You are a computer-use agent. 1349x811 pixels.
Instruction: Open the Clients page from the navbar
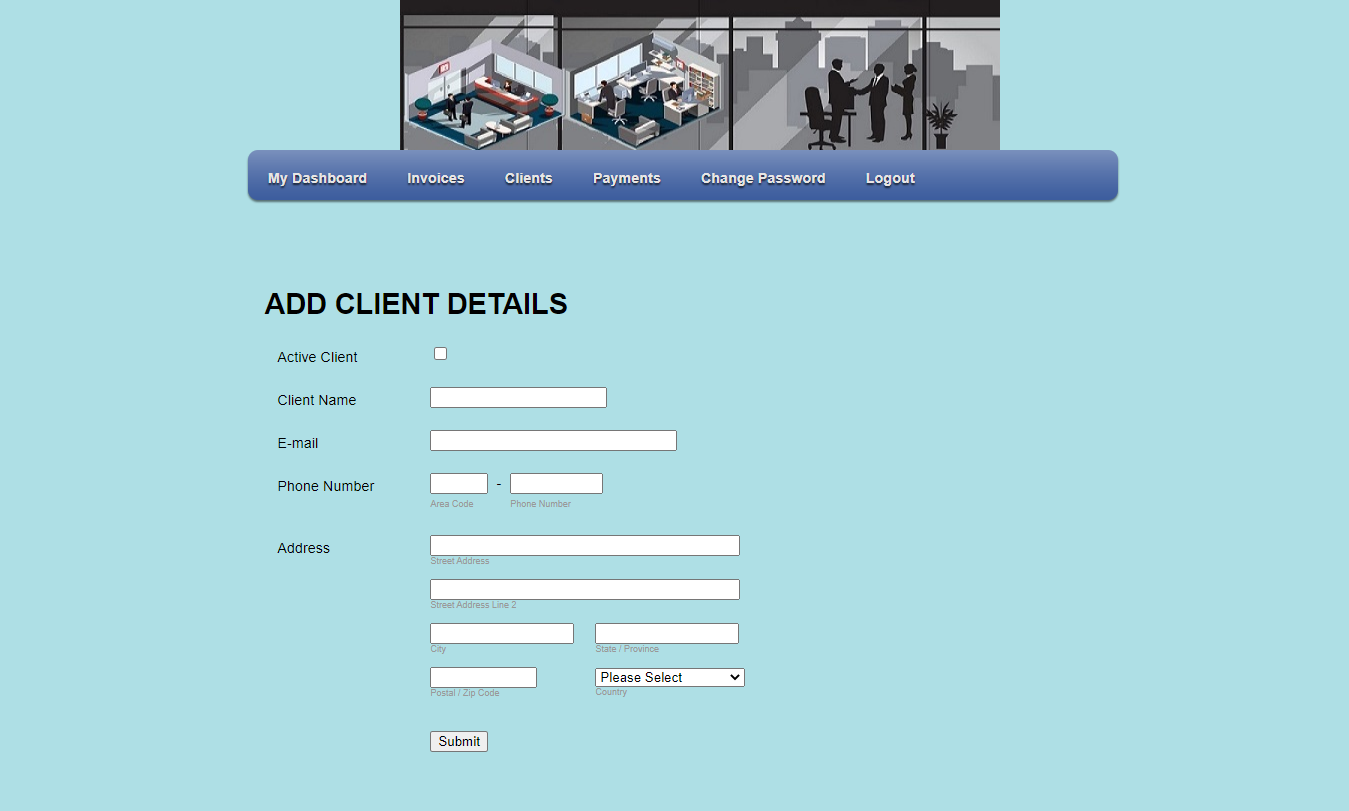click(x=528, y=178)
